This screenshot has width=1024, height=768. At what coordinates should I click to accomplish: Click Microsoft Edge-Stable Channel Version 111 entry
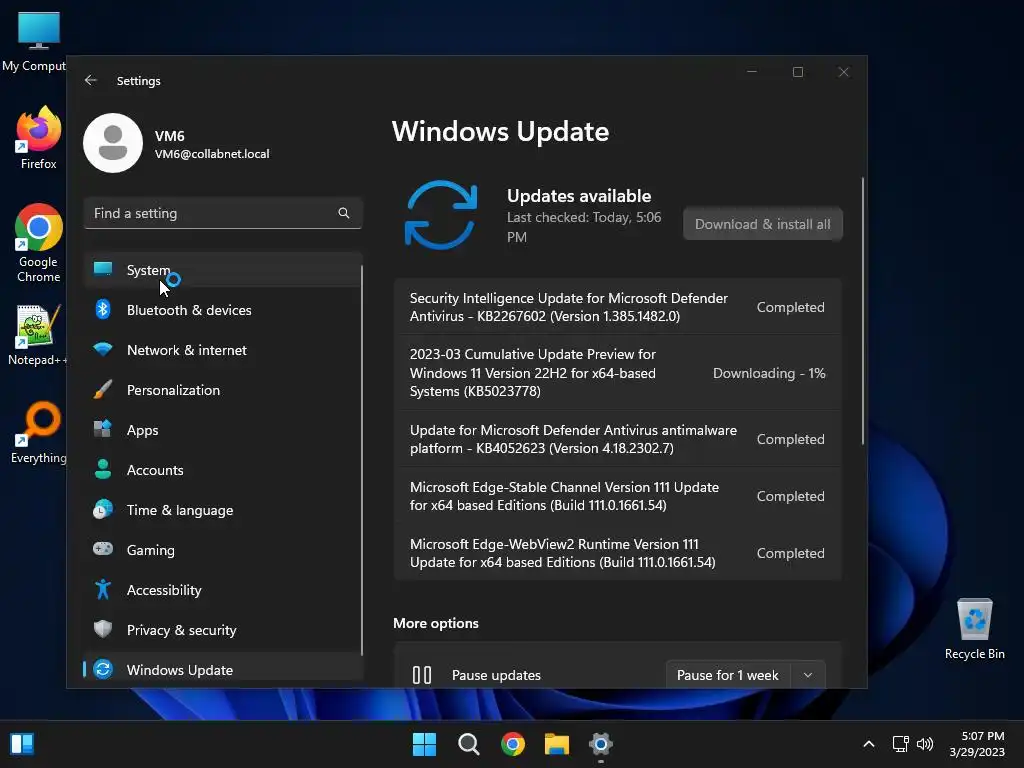[x=618, y=496]
